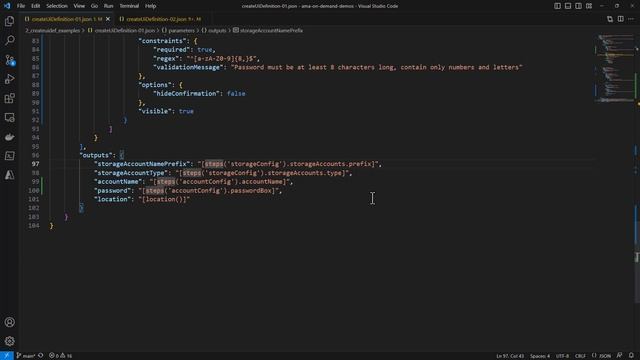Open the terminal-style panel icon in activity bar
This screenshot has height=360, width=640.
click(x=9, y=156)
